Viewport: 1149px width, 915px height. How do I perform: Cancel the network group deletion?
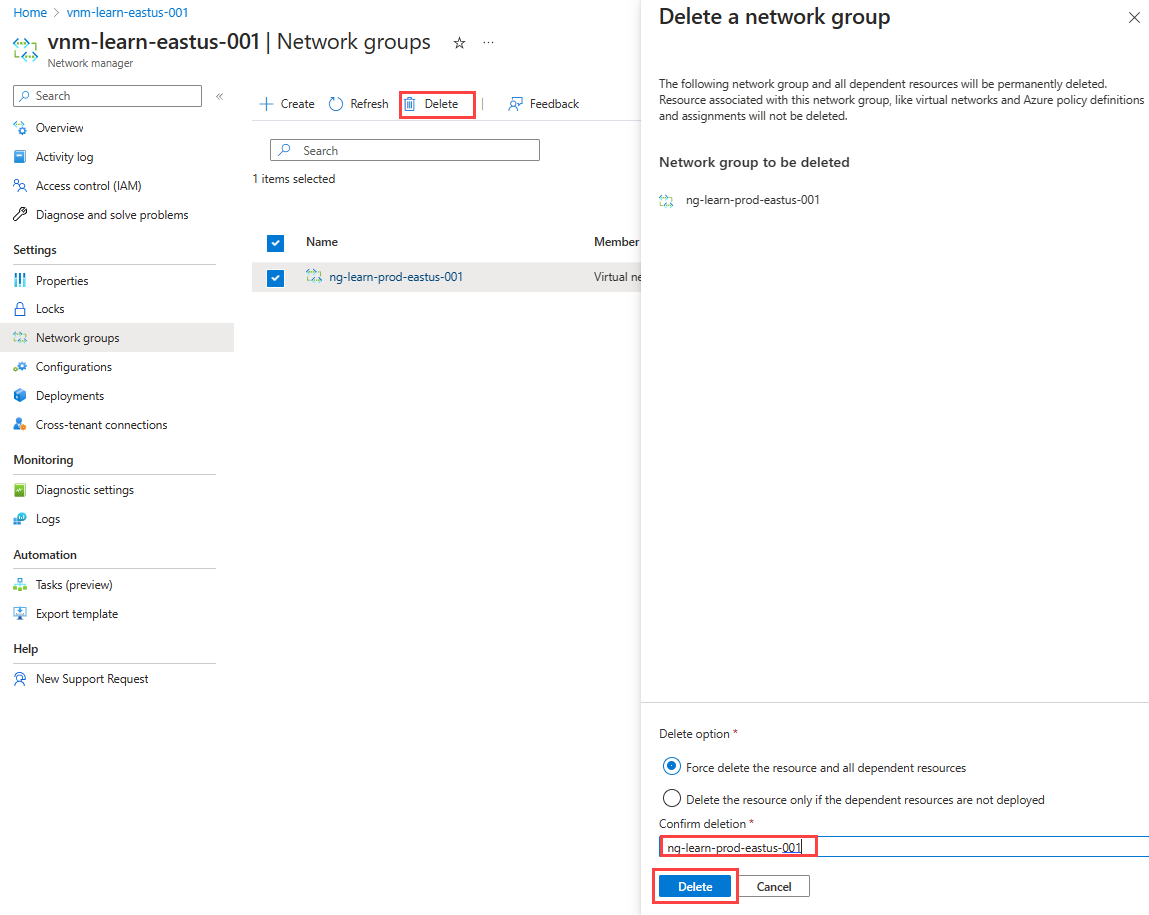coord(774,886)
